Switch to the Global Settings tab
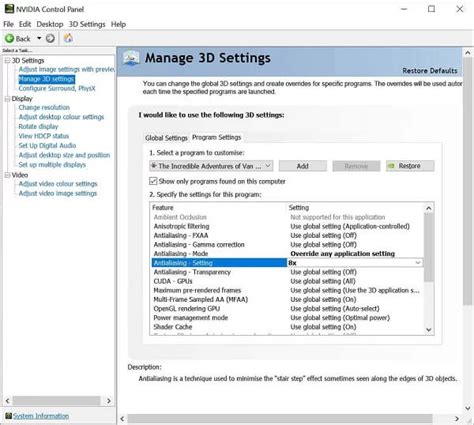Screen dimensions: 474x425 click(x=166, y=138)
